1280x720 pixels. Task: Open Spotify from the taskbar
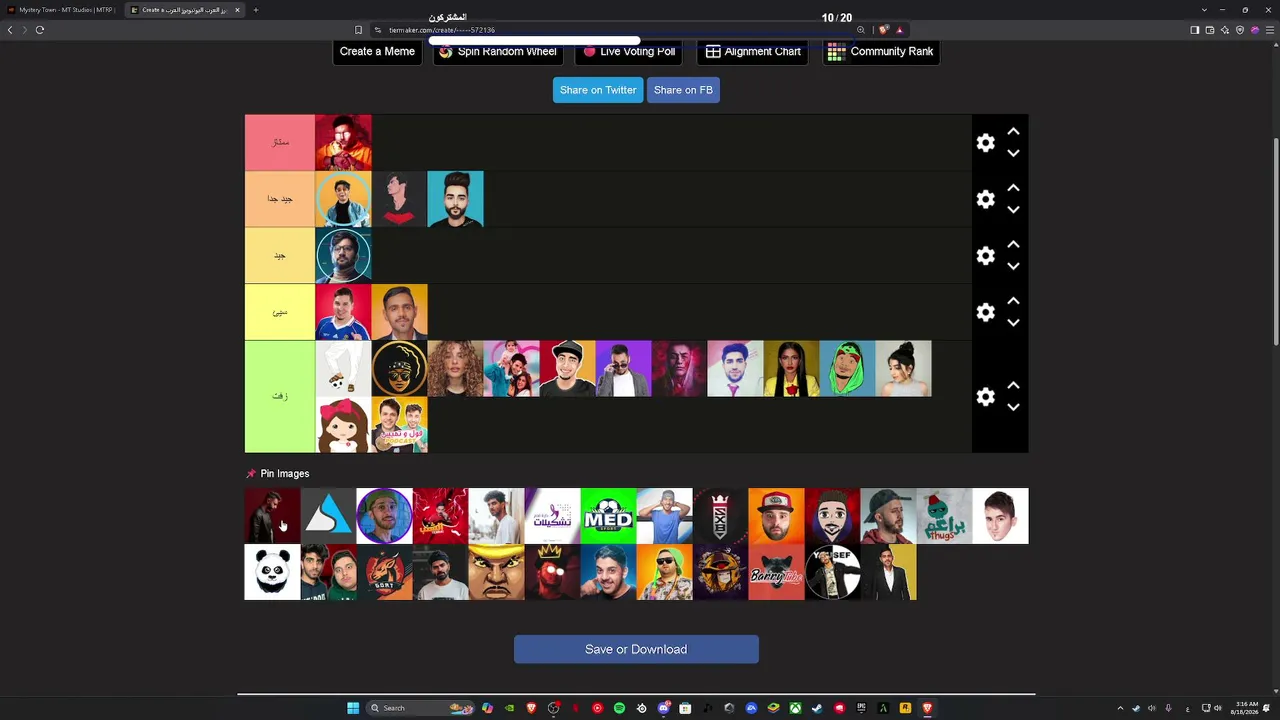pyautogui.click(x=619, y=708)
